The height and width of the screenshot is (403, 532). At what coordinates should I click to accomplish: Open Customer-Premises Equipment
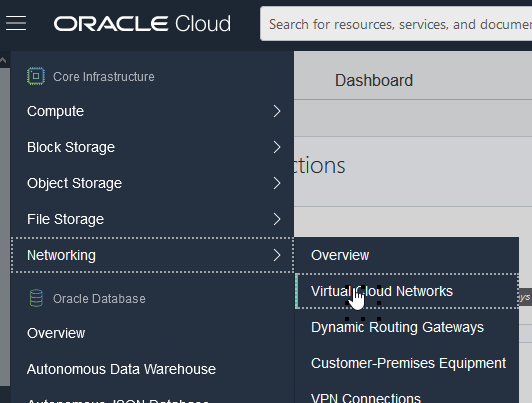click(408, 363)
